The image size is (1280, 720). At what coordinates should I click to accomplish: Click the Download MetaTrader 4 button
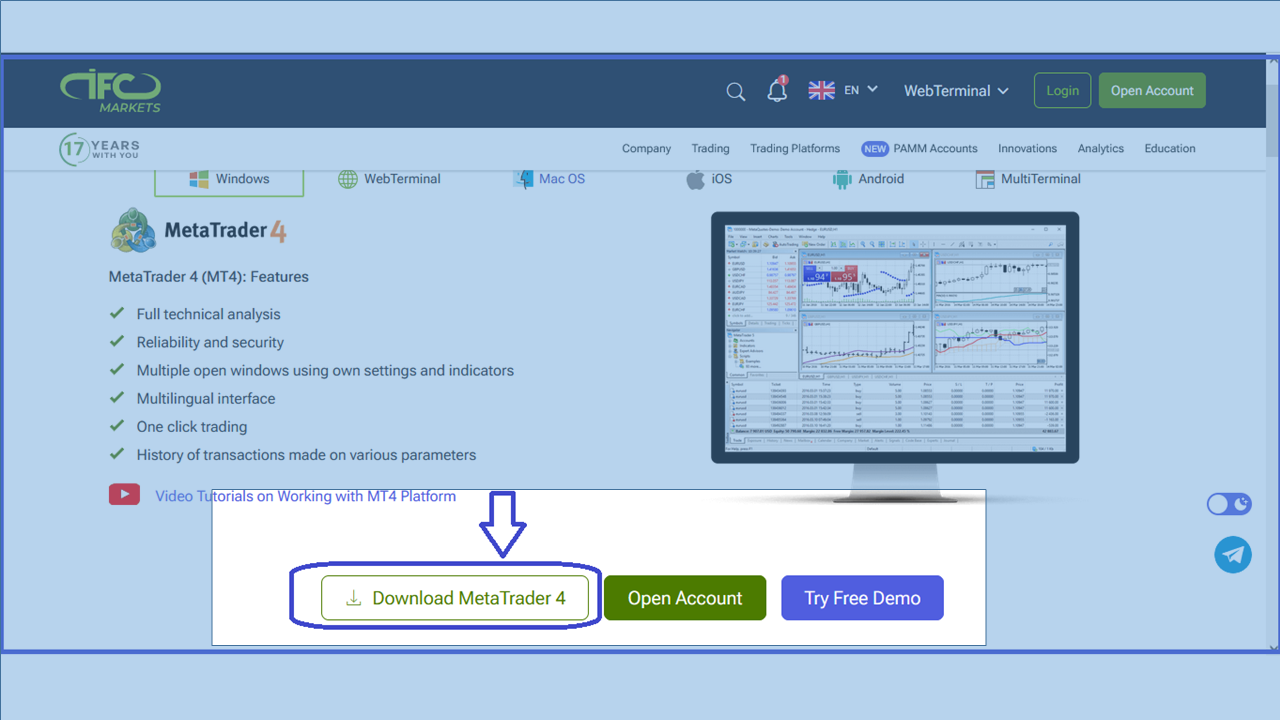455,597
